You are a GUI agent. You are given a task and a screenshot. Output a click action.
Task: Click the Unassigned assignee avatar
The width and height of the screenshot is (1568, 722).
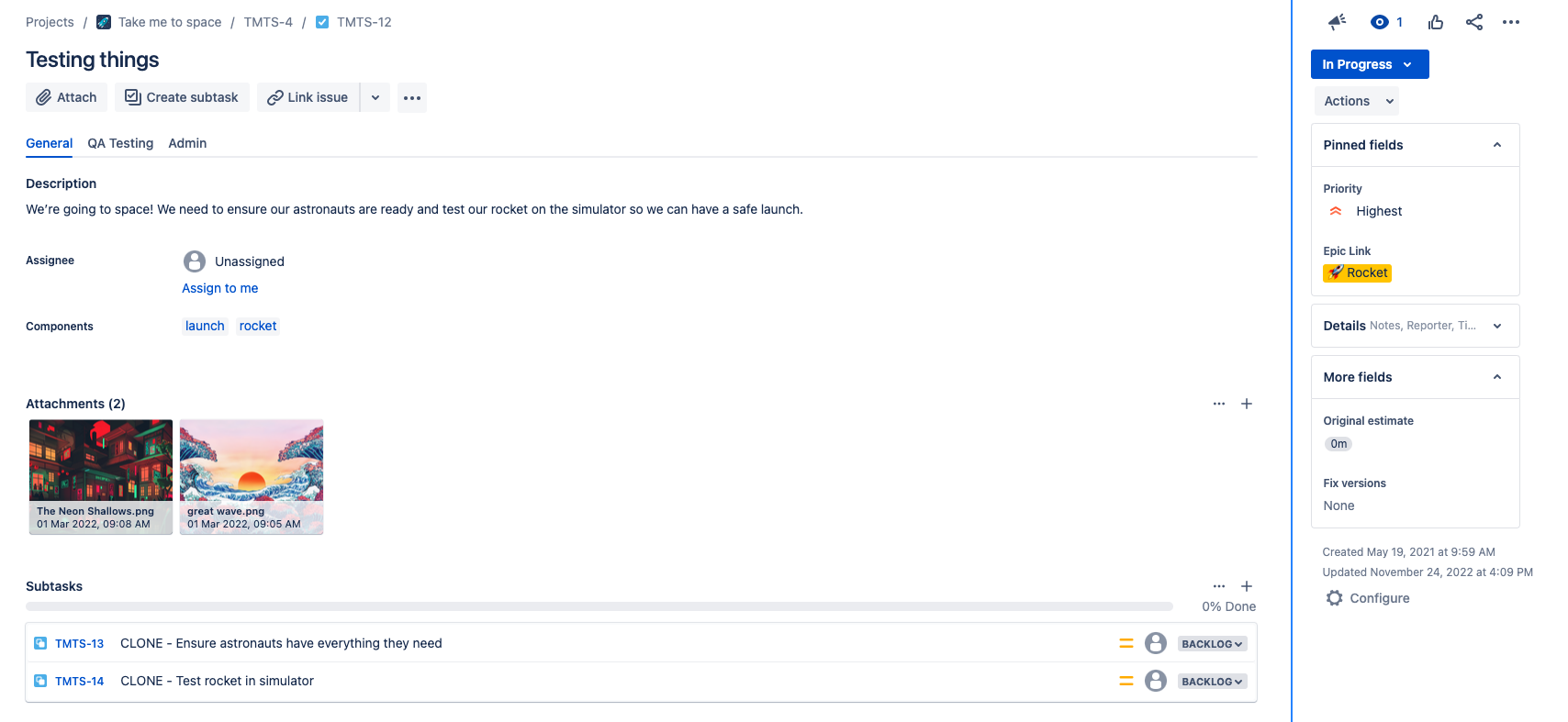point(195,261)
